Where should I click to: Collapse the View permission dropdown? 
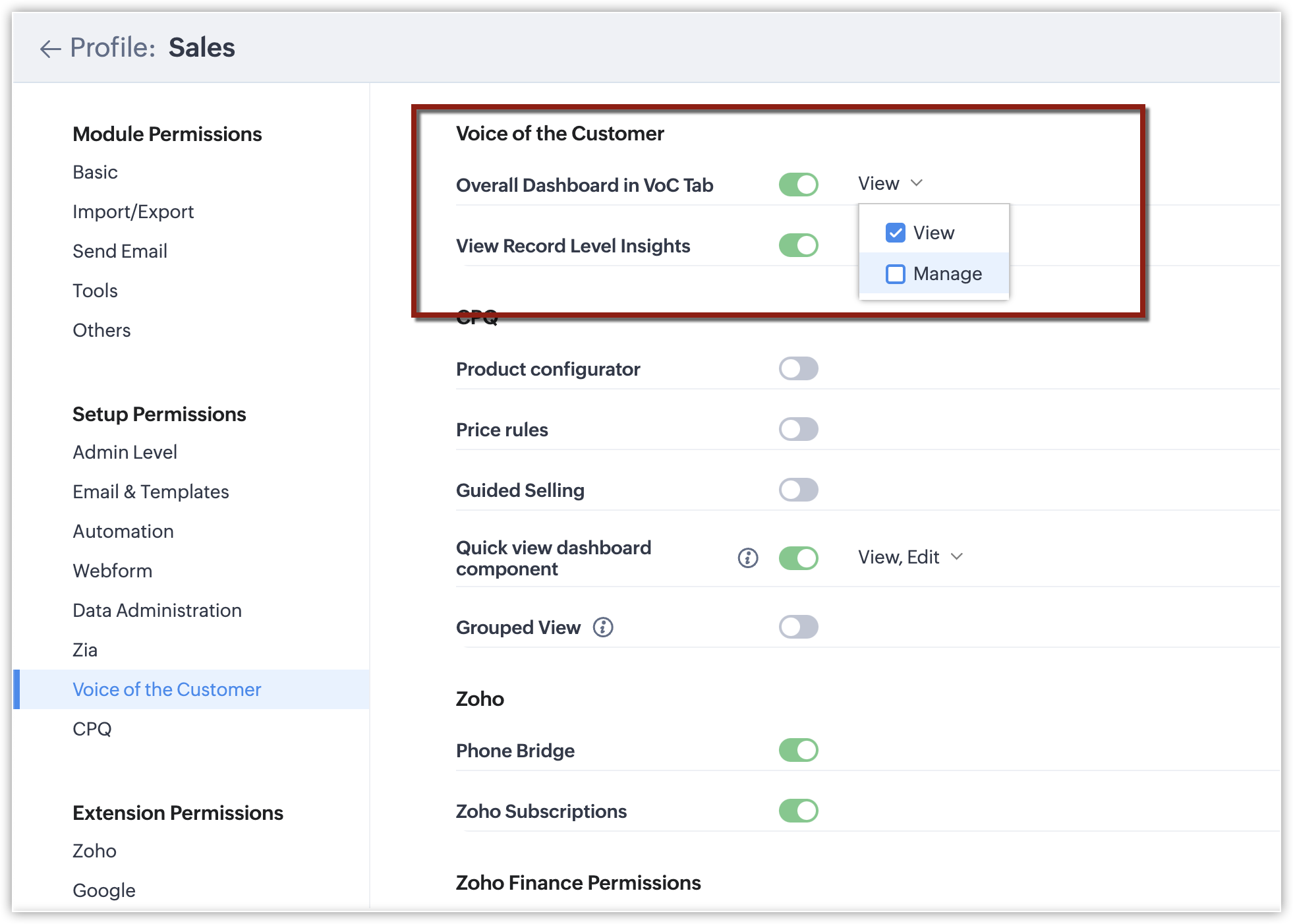890,184
